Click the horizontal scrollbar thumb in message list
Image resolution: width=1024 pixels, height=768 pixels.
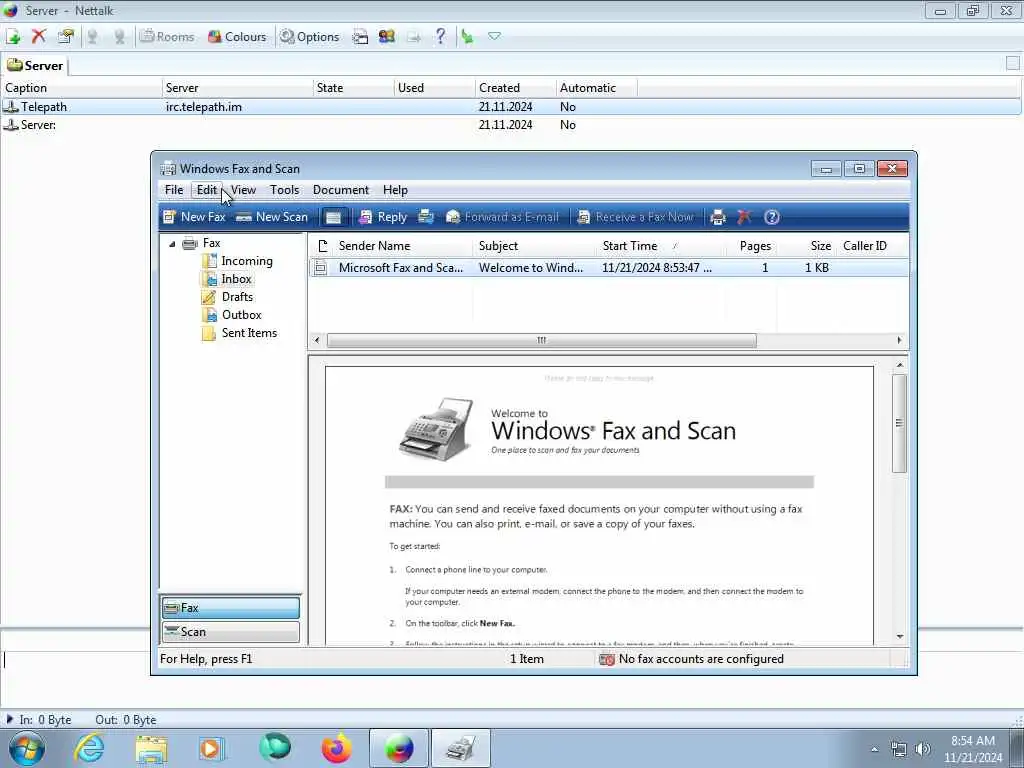pos(541,340)
